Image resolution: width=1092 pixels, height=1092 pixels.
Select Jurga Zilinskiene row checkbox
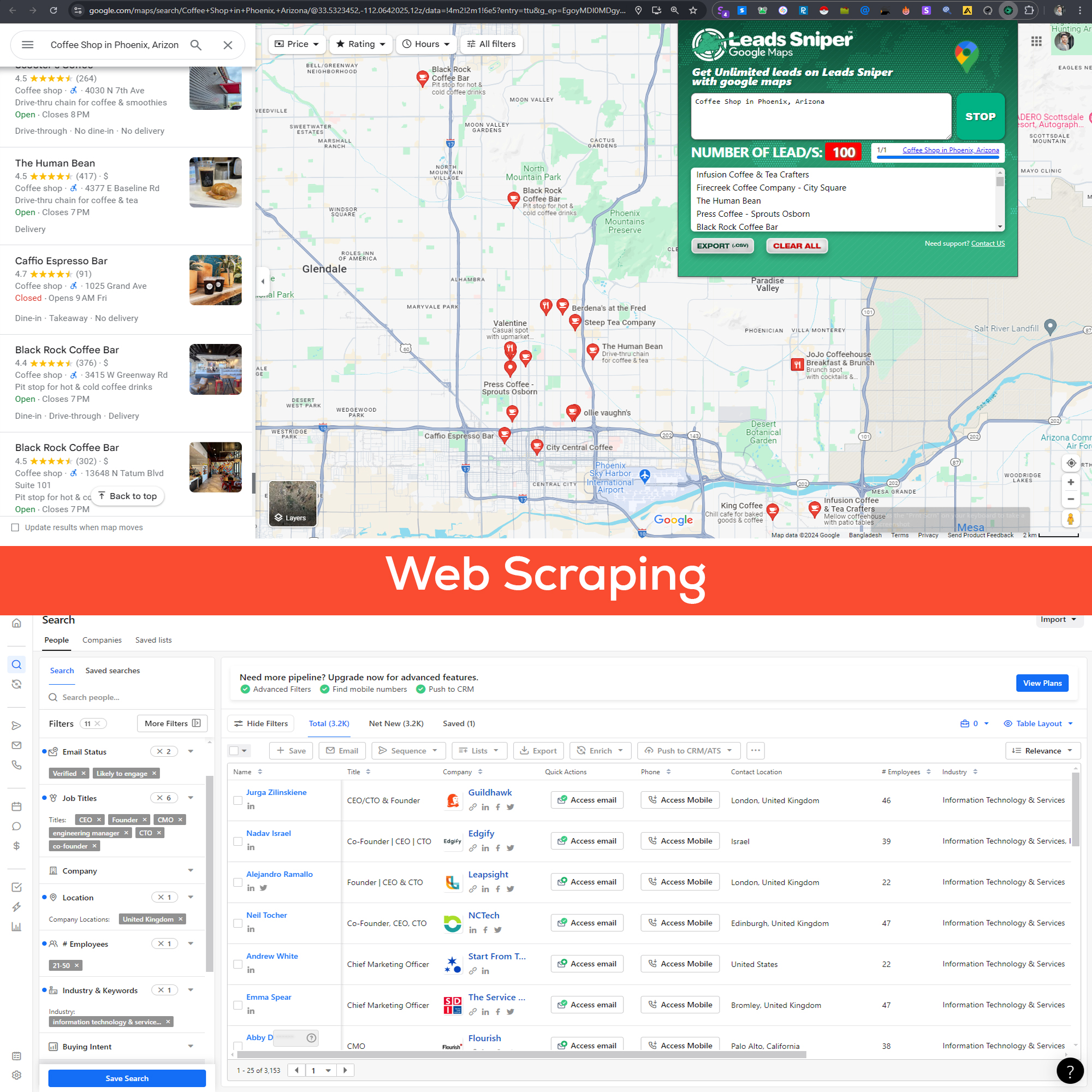point(238,800)
